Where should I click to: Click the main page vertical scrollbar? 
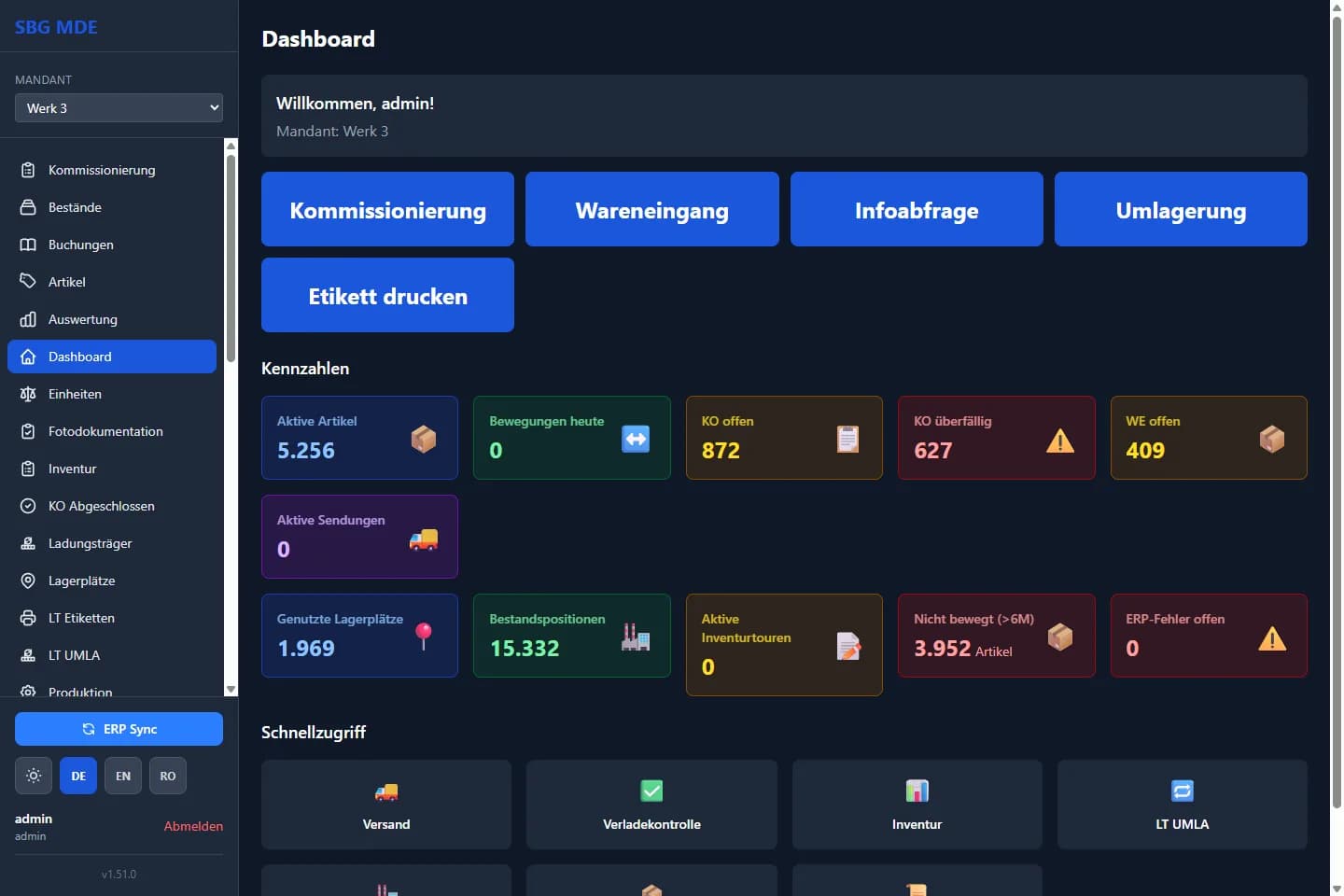click(1337, 411)
